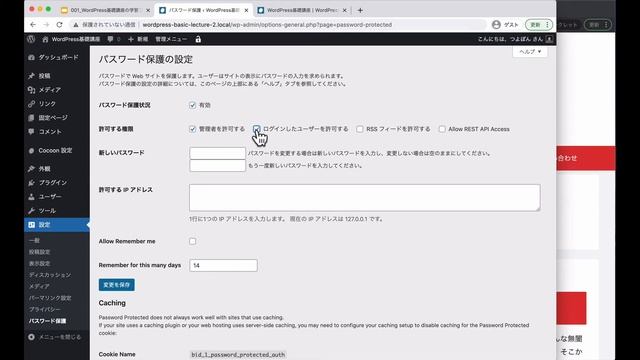Click the blue save changes button

(x=117, y=285)
